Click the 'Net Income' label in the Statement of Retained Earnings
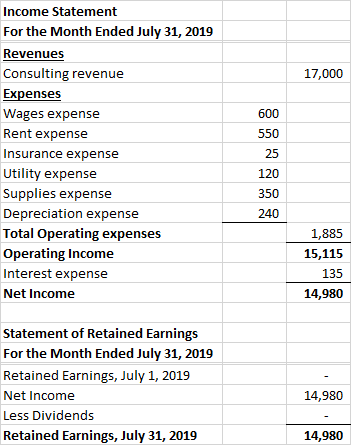The height and width of the screenshot is (445, 360). [x=39, y=396]
